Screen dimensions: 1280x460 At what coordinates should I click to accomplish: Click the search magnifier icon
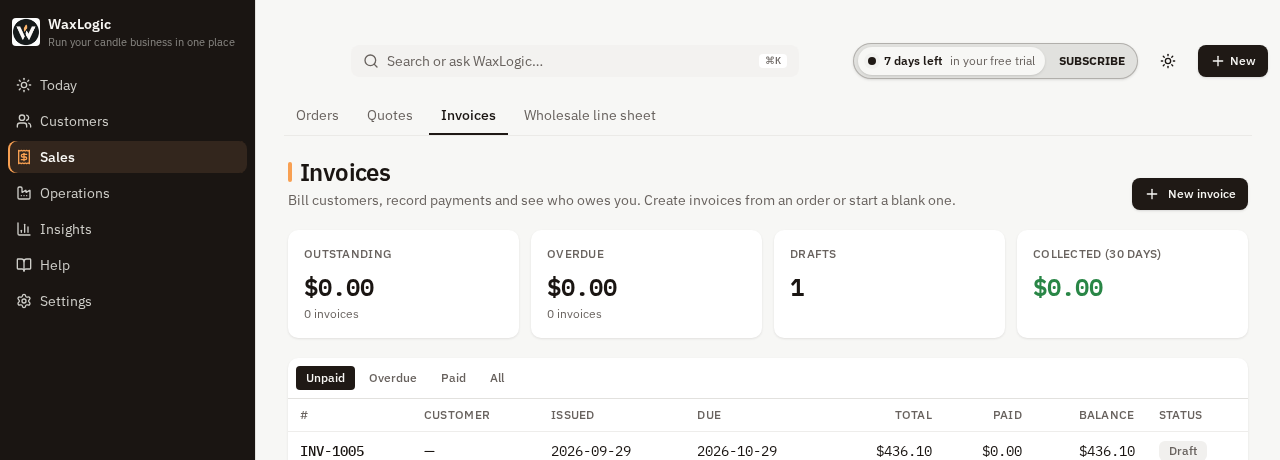[371, 61]
